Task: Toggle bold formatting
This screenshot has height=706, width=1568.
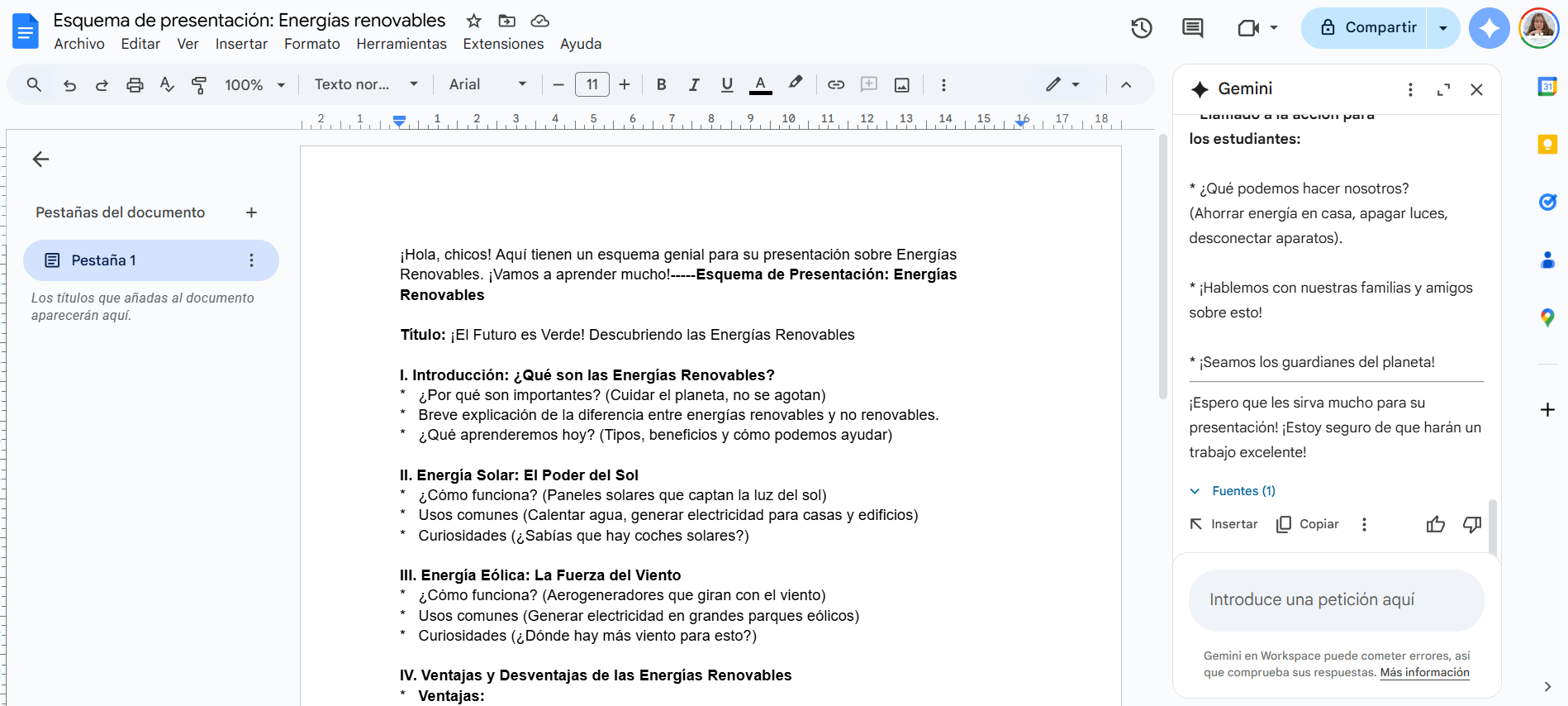Action: click(x=661, y=84)
